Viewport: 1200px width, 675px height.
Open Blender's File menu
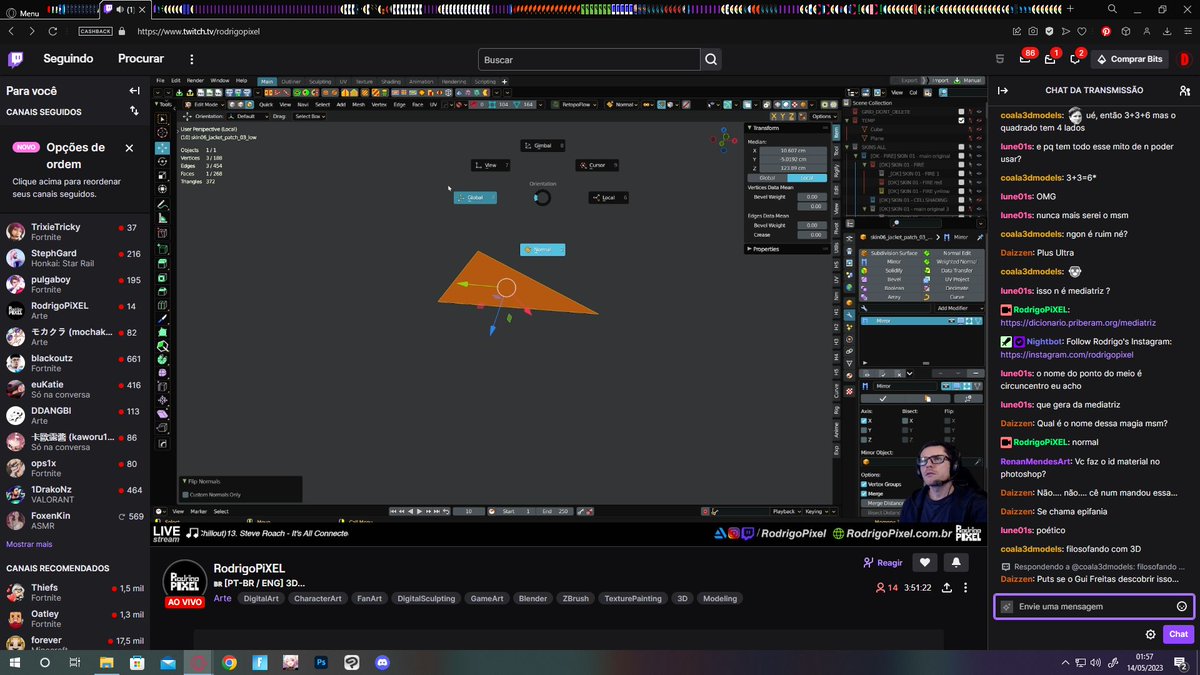pyautogui.click(x=160, y=81)
